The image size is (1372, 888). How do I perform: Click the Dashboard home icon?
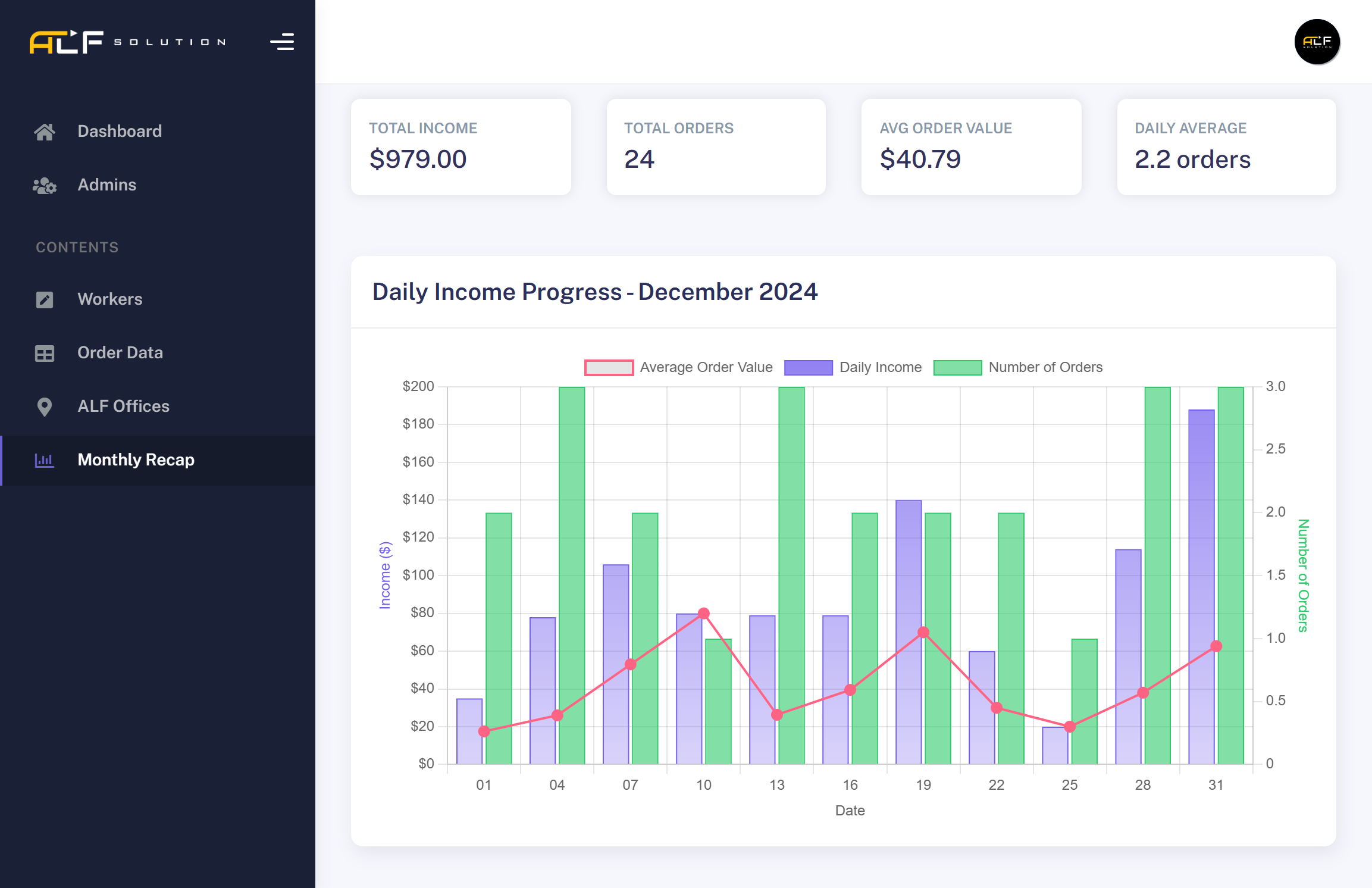tap(45, 132)
